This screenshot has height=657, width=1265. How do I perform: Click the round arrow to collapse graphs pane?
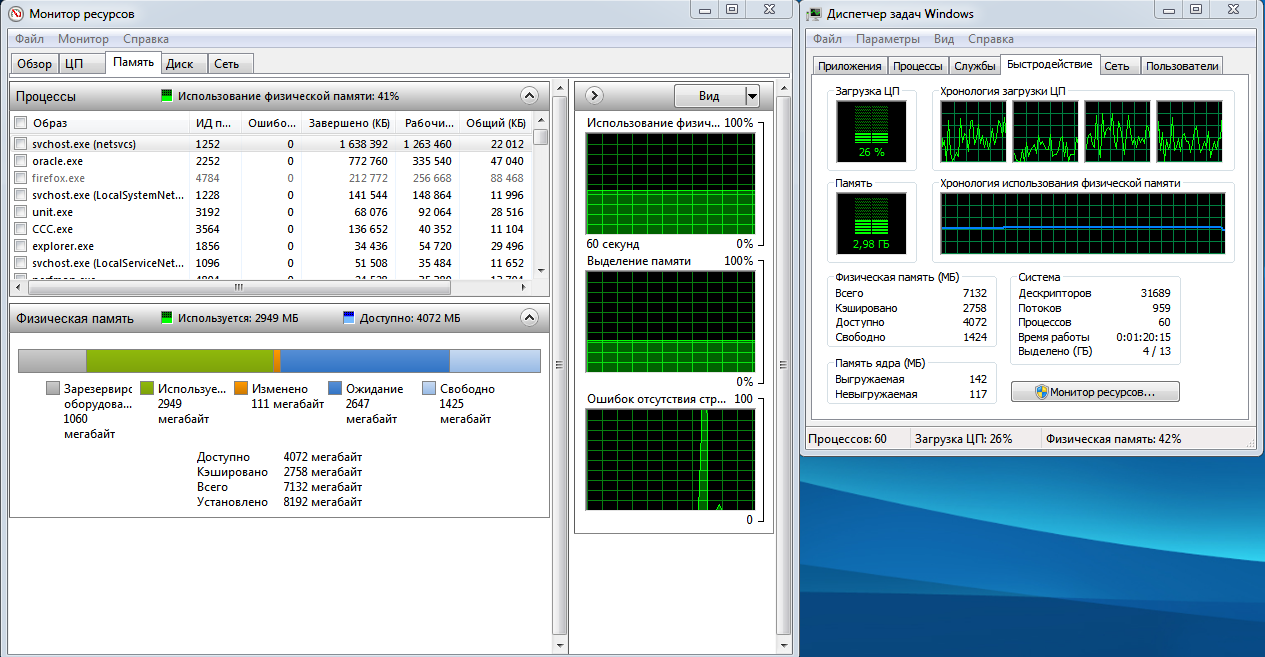tap(593, 96)
